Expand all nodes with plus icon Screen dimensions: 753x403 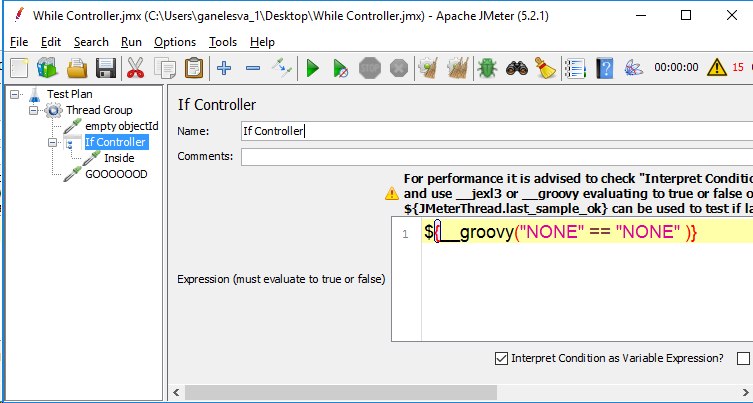click(224, 68)
